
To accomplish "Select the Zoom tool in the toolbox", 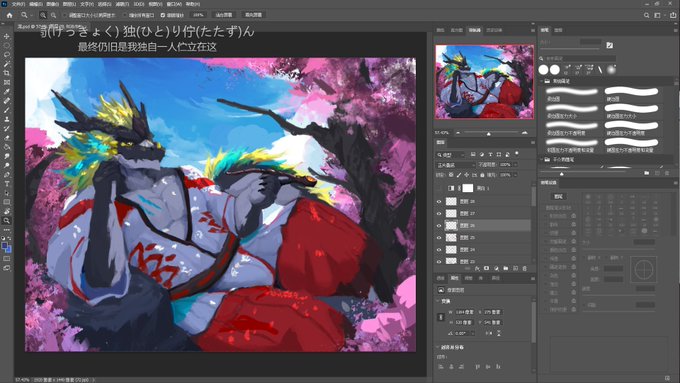I will point(7,221).
